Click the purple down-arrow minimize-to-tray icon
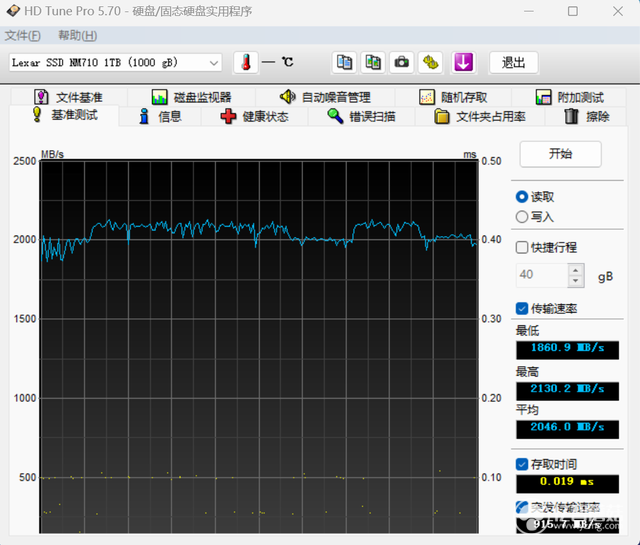Screen dimensions: 640x545 [464, 62]
